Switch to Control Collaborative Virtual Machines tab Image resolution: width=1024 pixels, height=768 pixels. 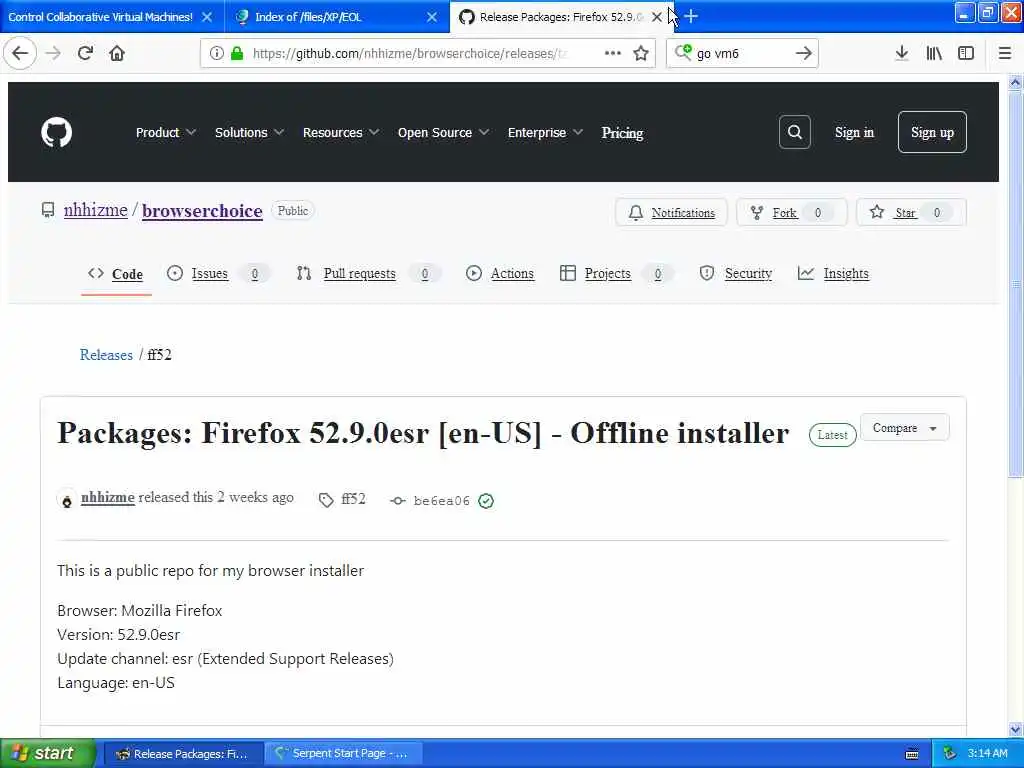coord(101,17)
